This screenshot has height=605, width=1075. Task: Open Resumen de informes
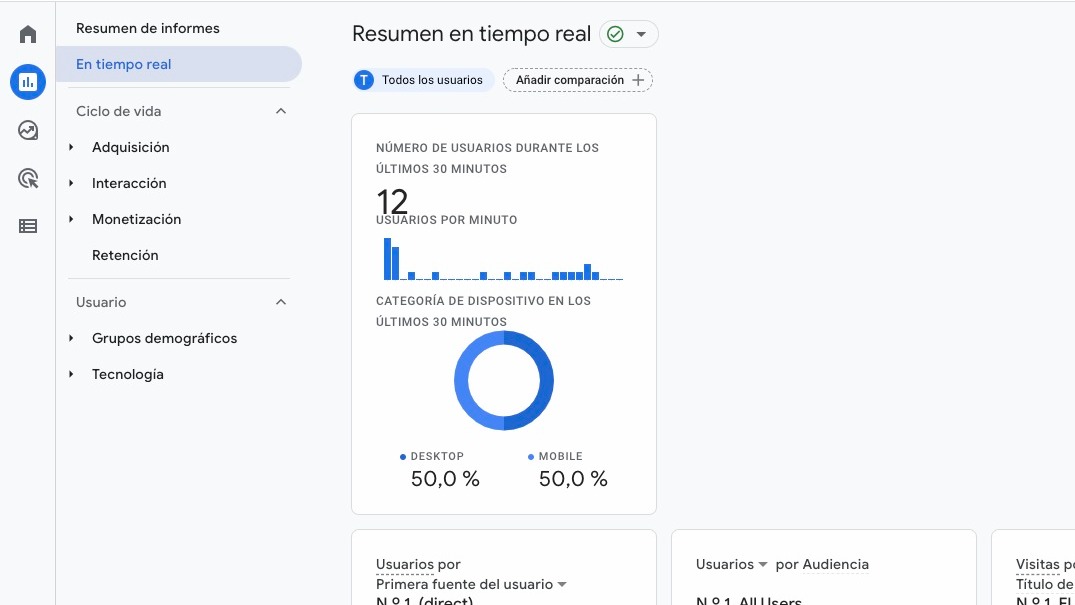pyautogui.click(x=148, y=28)
